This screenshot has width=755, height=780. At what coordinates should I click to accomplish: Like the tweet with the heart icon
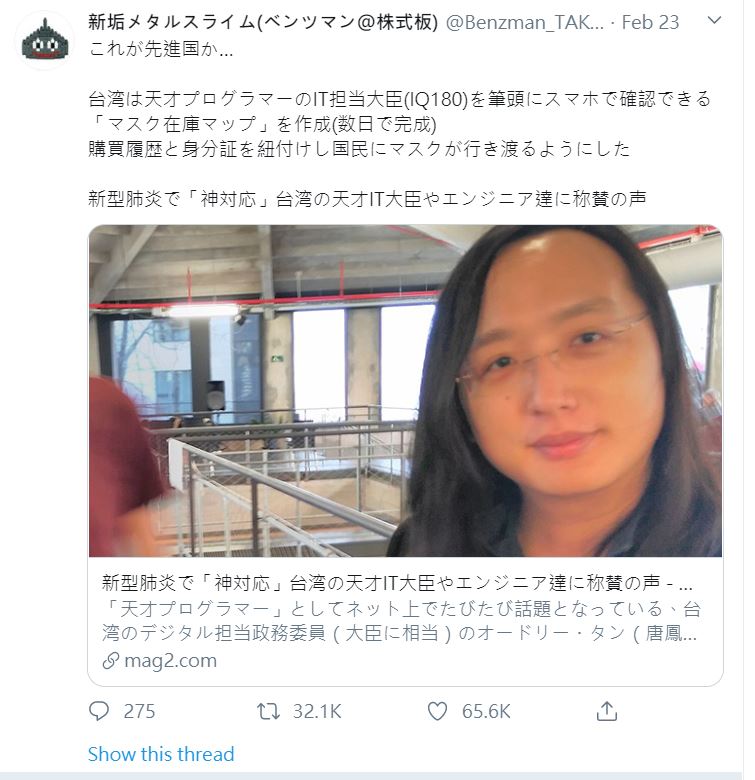(437, 711)
